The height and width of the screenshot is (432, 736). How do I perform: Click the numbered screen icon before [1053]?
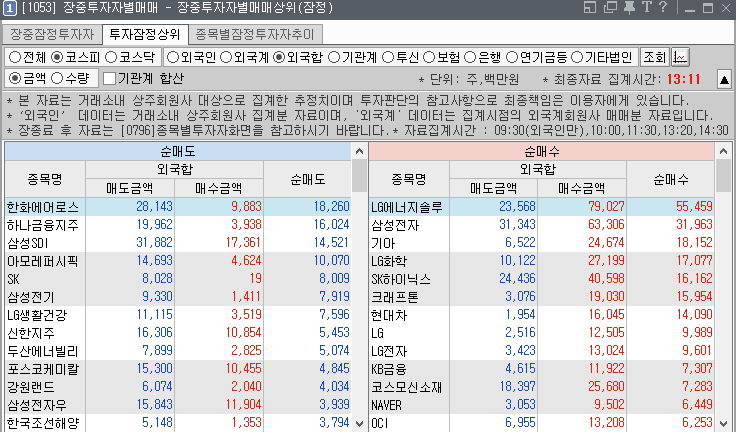tap(9, 9)
